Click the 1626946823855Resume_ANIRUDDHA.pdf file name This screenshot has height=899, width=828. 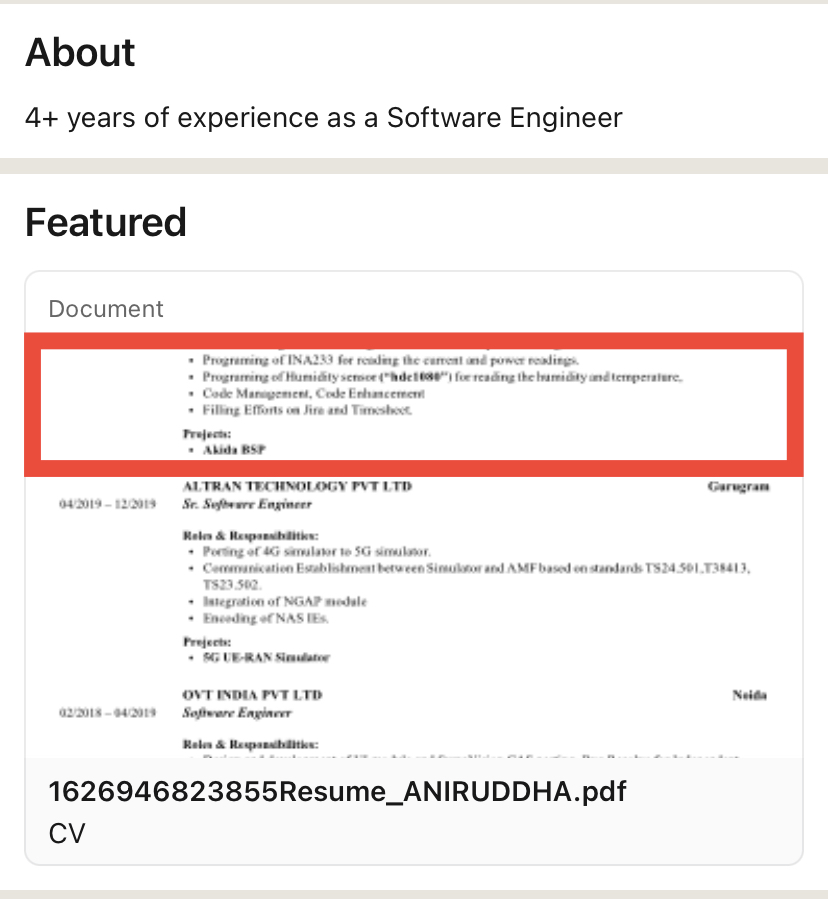click(x=337, y=792)
